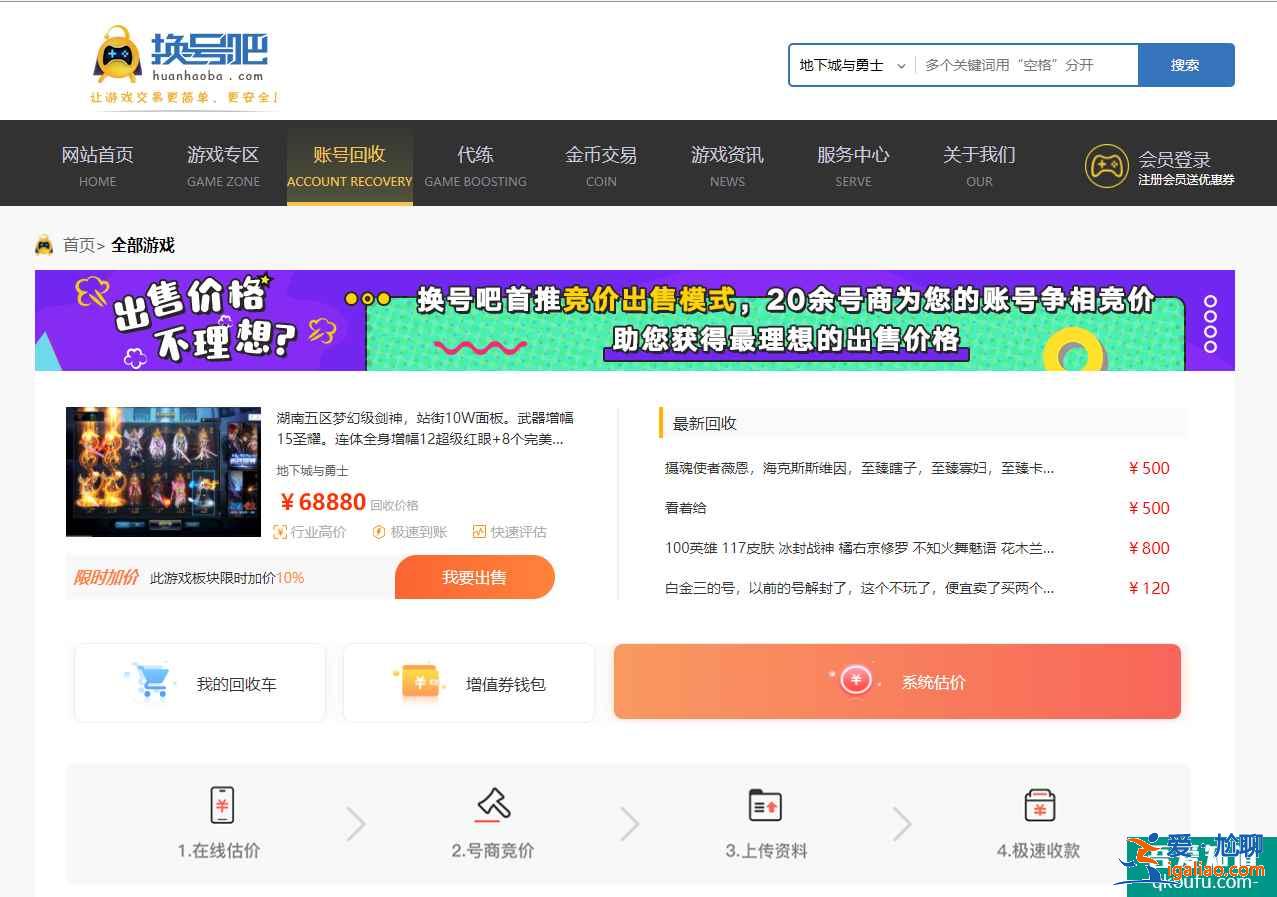Click the payment icon for 4.极速收款
The width and height of the screenshot is (1277, 897).
[x=1038, y=804]
